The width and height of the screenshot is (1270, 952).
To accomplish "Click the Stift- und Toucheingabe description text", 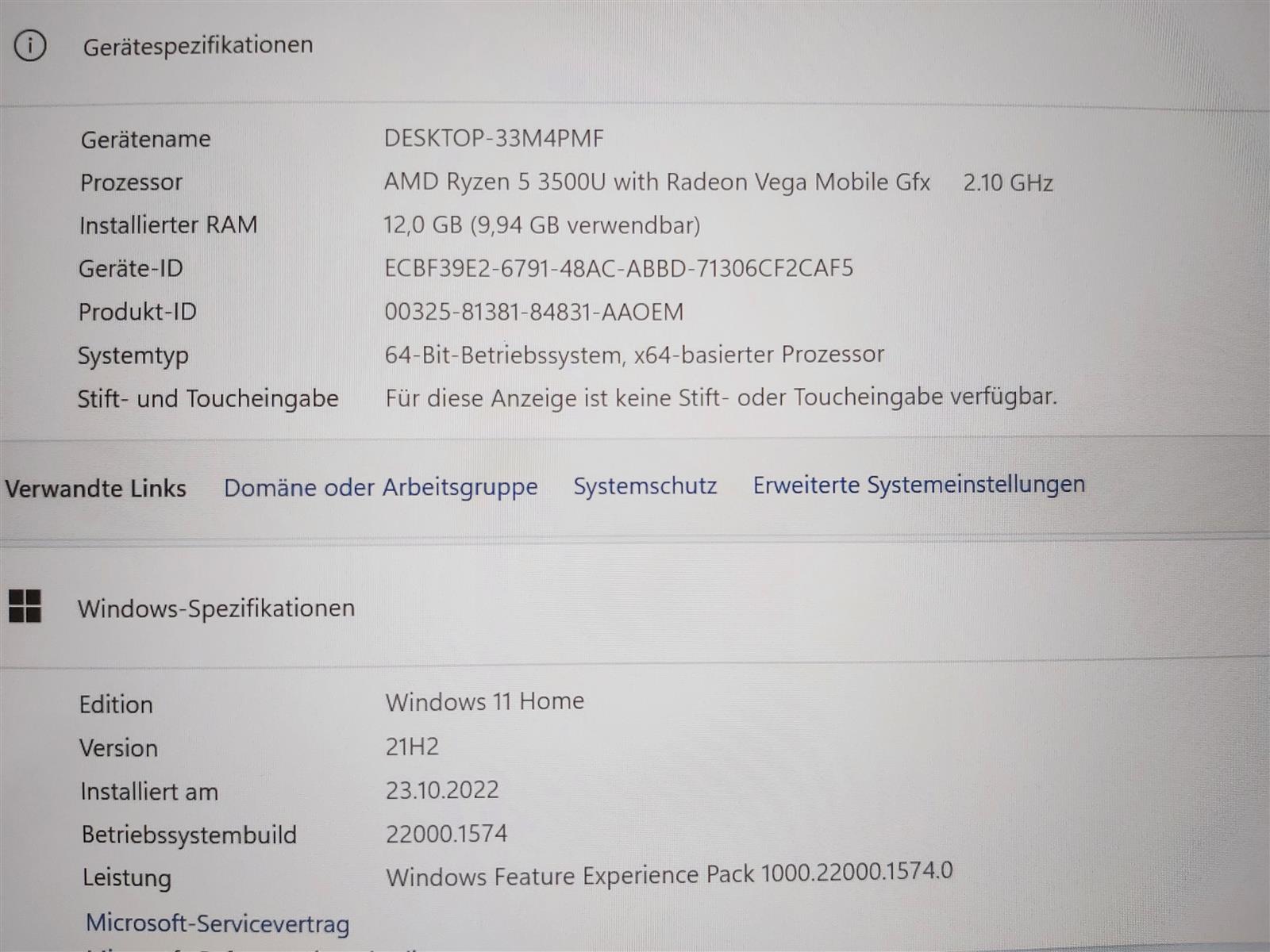I will tap(721, 397).
